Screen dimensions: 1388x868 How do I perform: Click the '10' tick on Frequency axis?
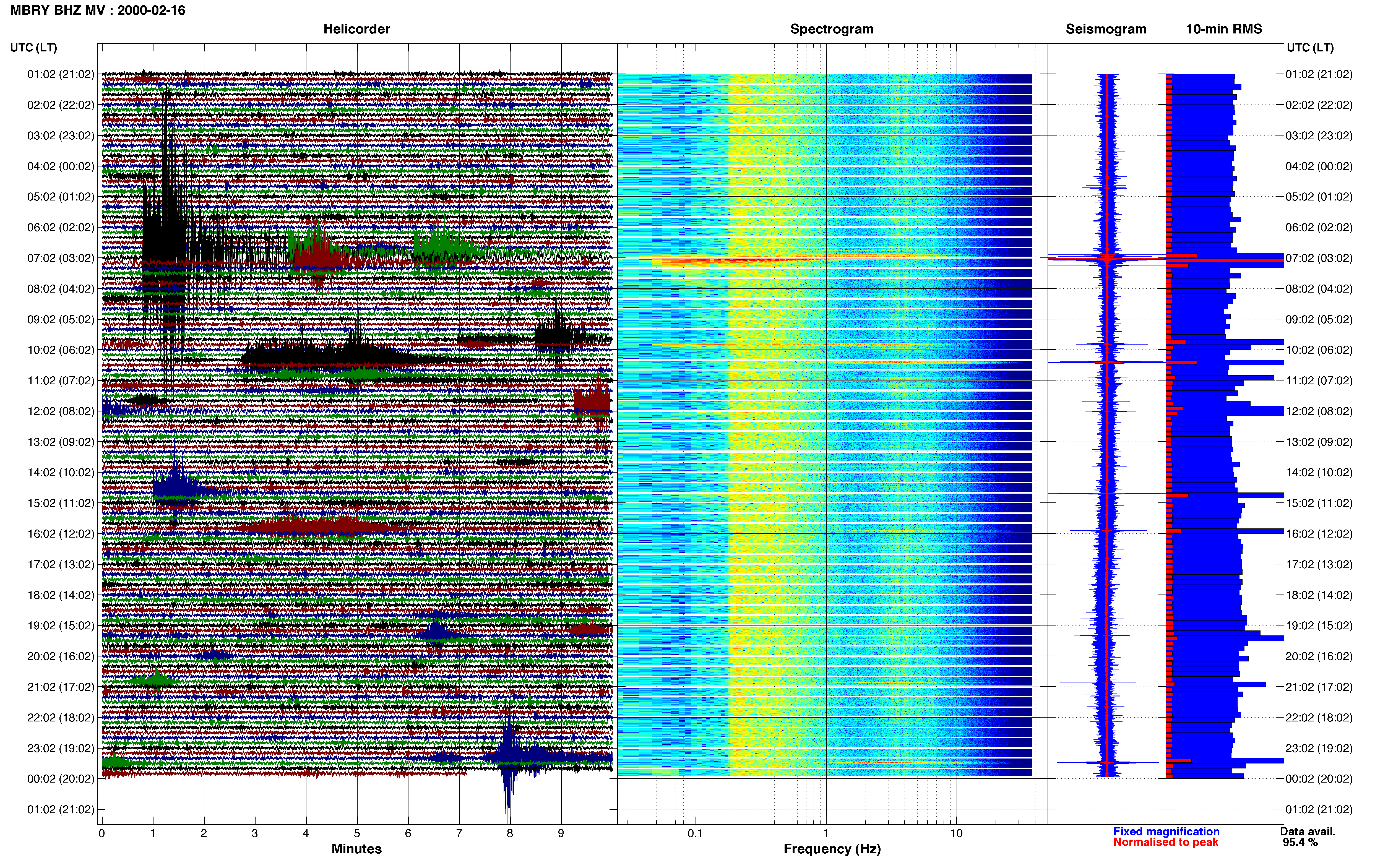pos(956,833)
